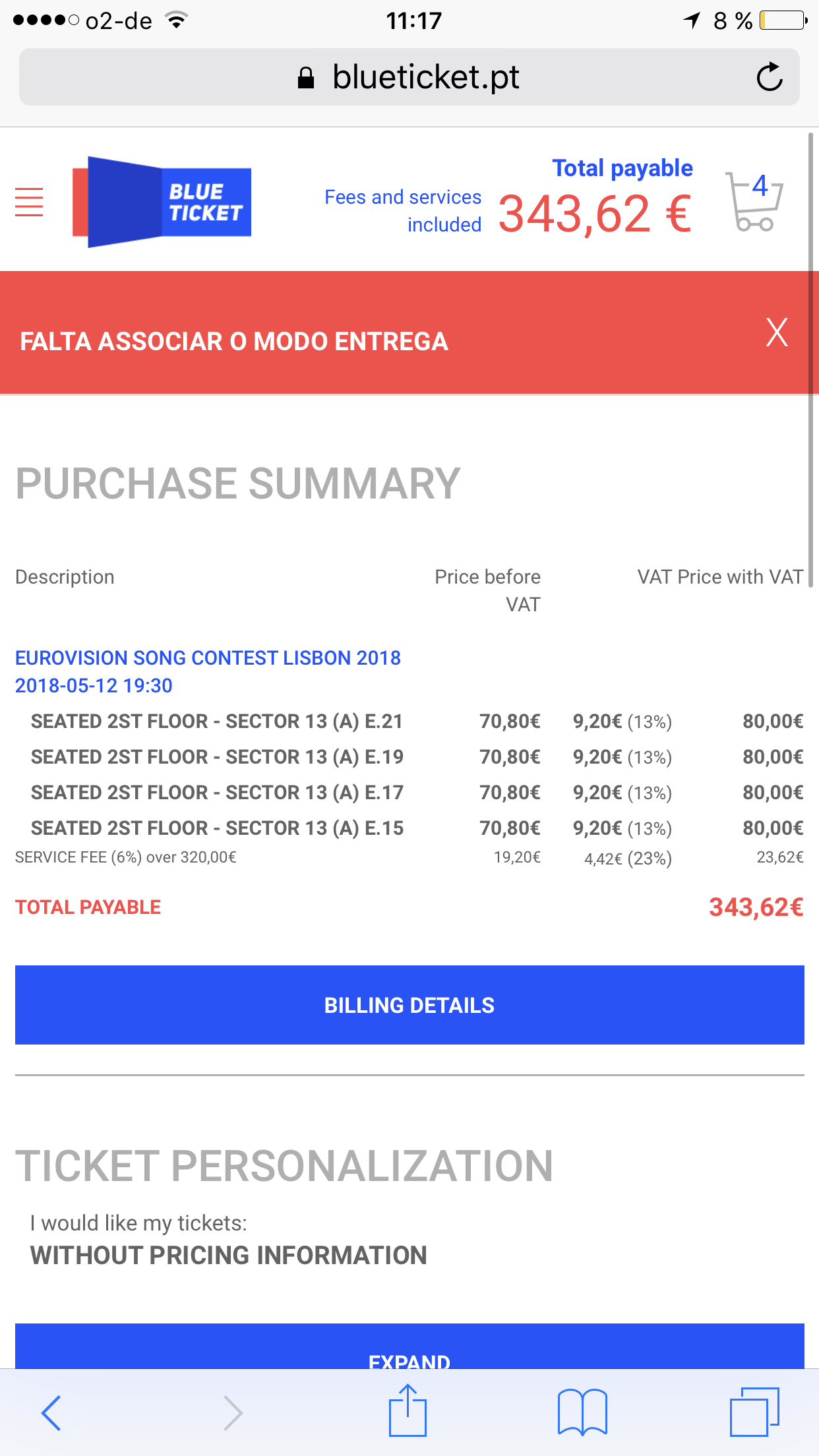Tap the Service Fee (6%) line

[x=409, y=857]
